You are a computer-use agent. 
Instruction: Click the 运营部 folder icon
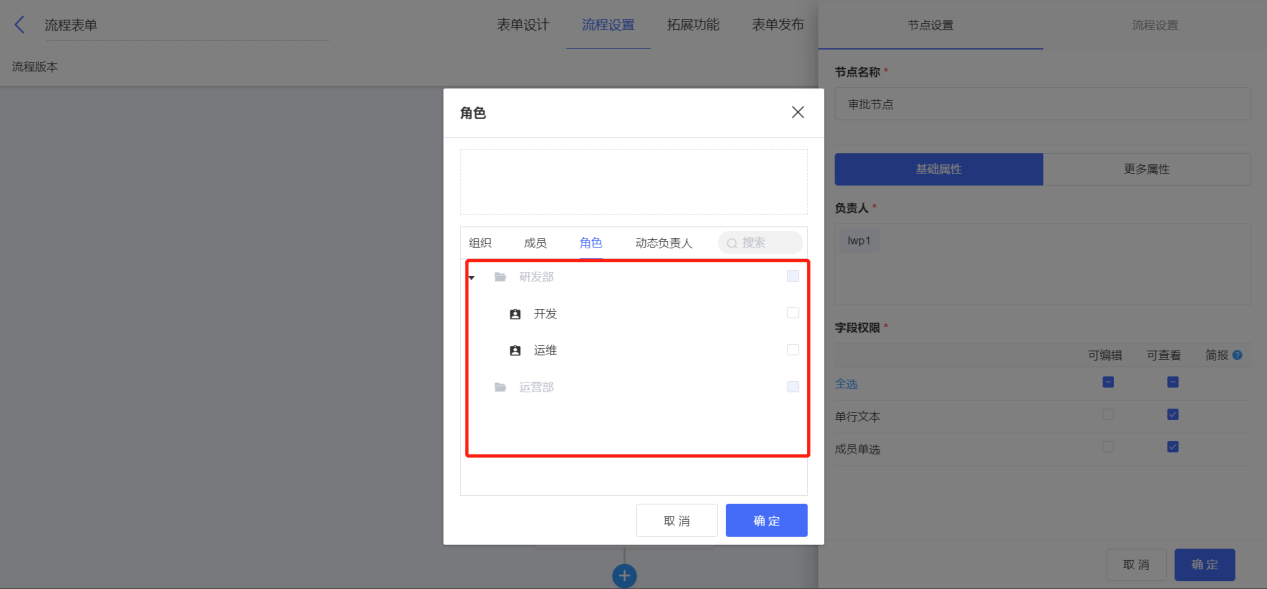tap(500, 387)
